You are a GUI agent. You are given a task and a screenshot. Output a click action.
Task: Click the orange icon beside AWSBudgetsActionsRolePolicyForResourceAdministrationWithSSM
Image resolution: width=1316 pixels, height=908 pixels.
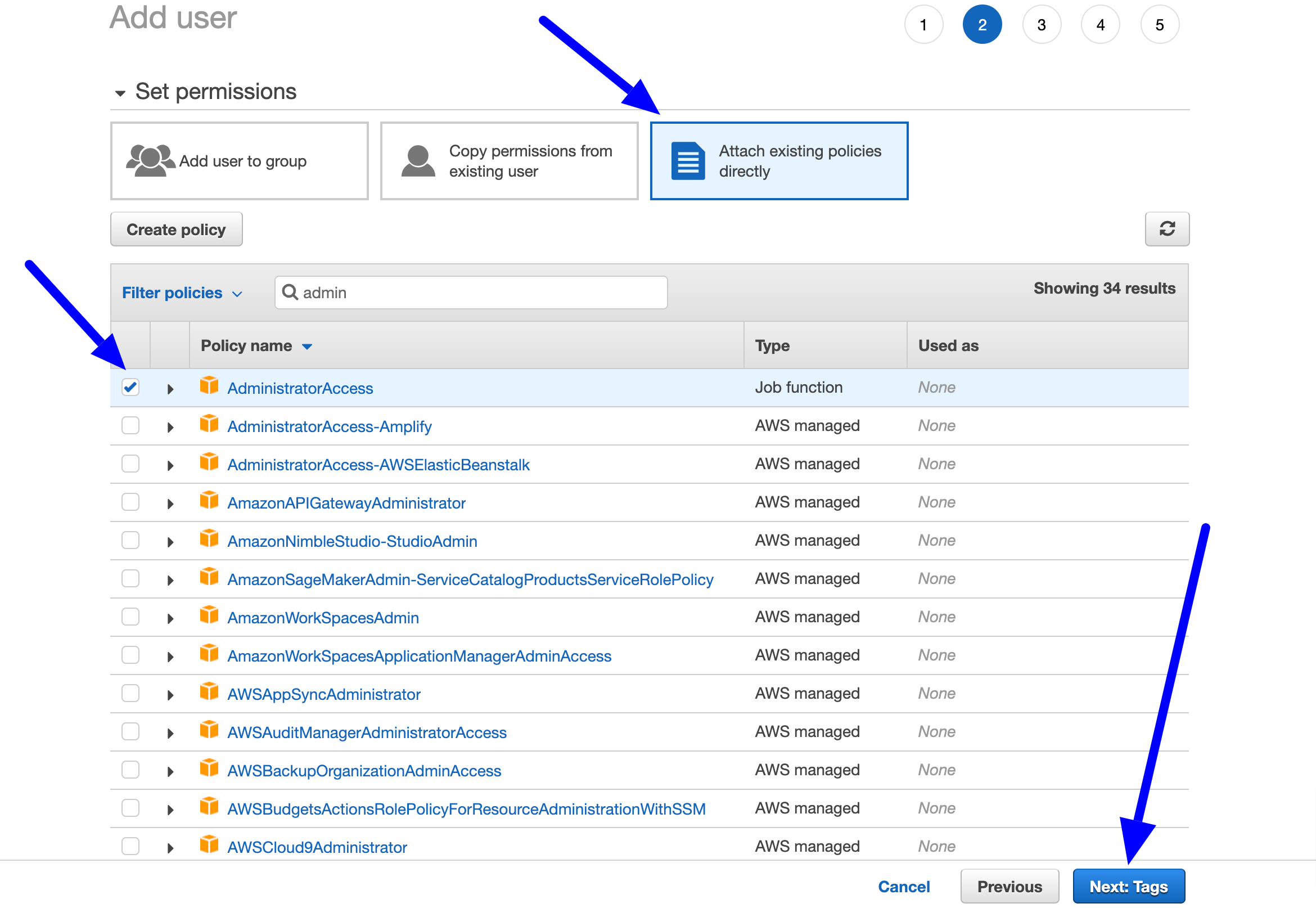coord(209,806)
